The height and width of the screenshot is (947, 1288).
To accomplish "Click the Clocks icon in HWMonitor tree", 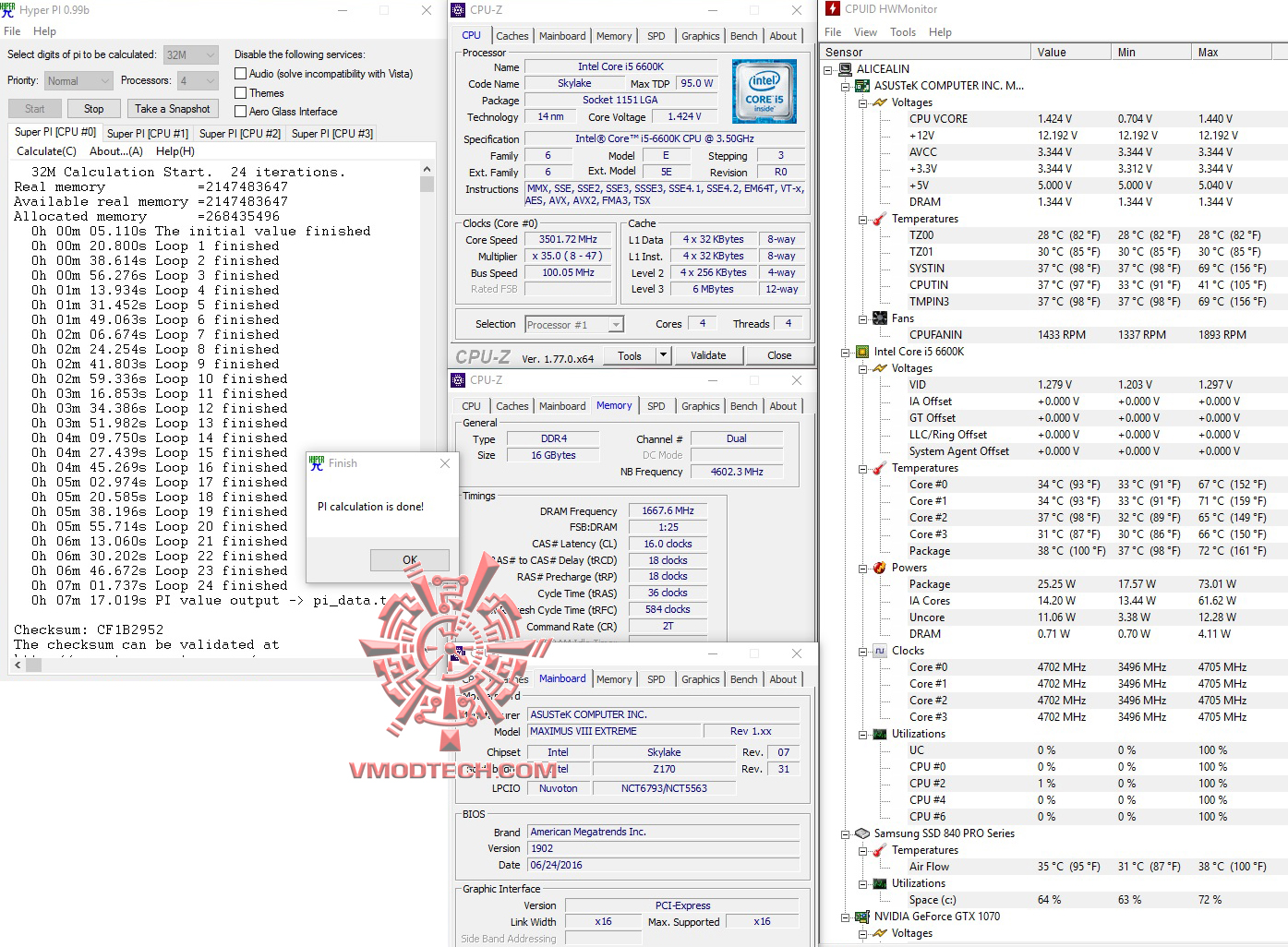I will tap(880, 651).
